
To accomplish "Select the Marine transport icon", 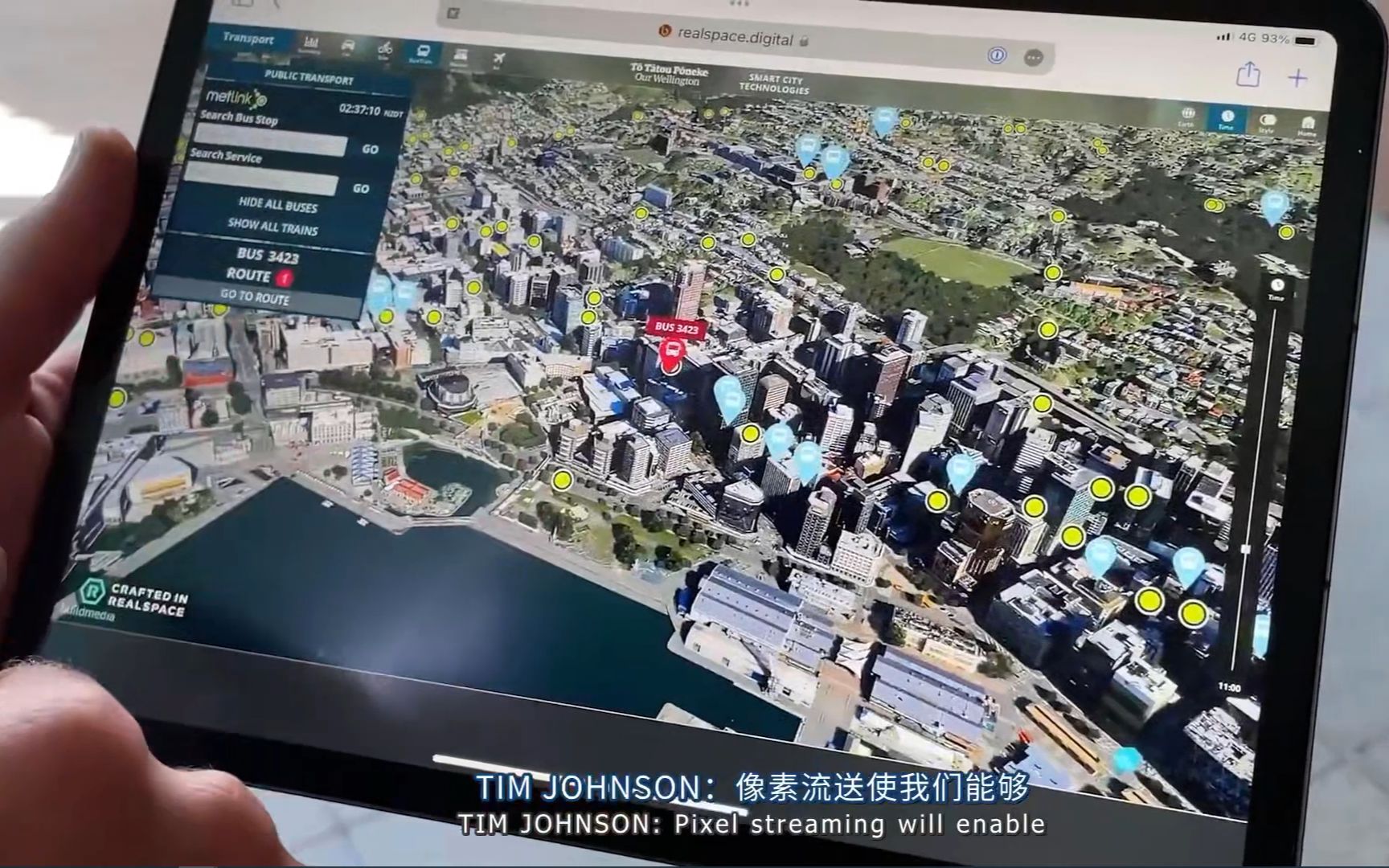I will coord(460,57).
